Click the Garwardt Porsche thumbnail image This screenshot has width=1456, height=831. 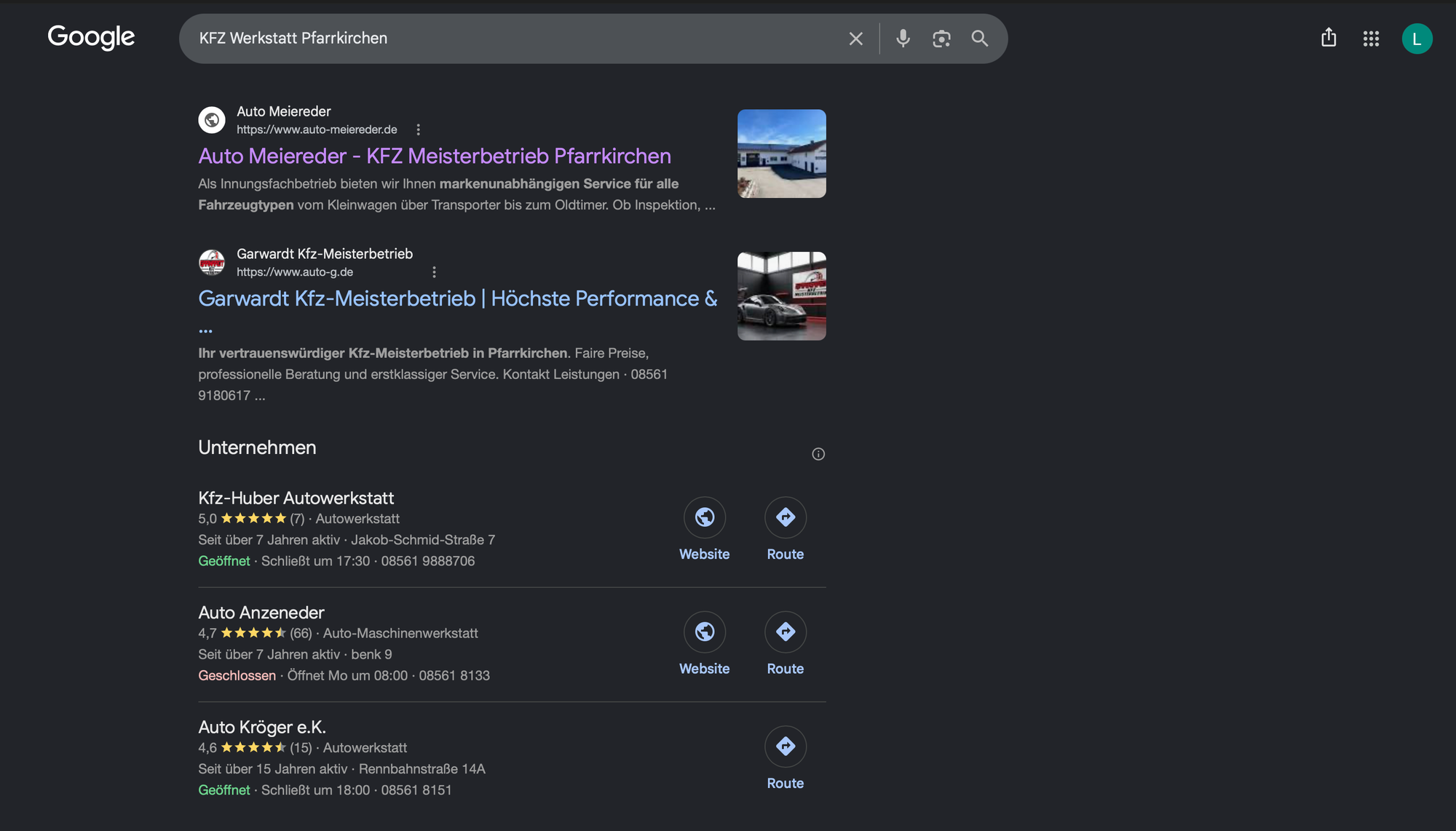[781, 296]
